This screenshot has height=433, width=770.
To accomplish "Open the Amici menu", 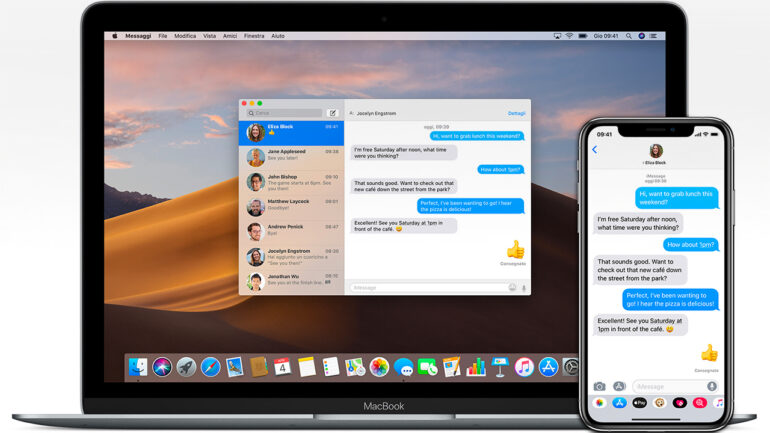I will 230,36.
